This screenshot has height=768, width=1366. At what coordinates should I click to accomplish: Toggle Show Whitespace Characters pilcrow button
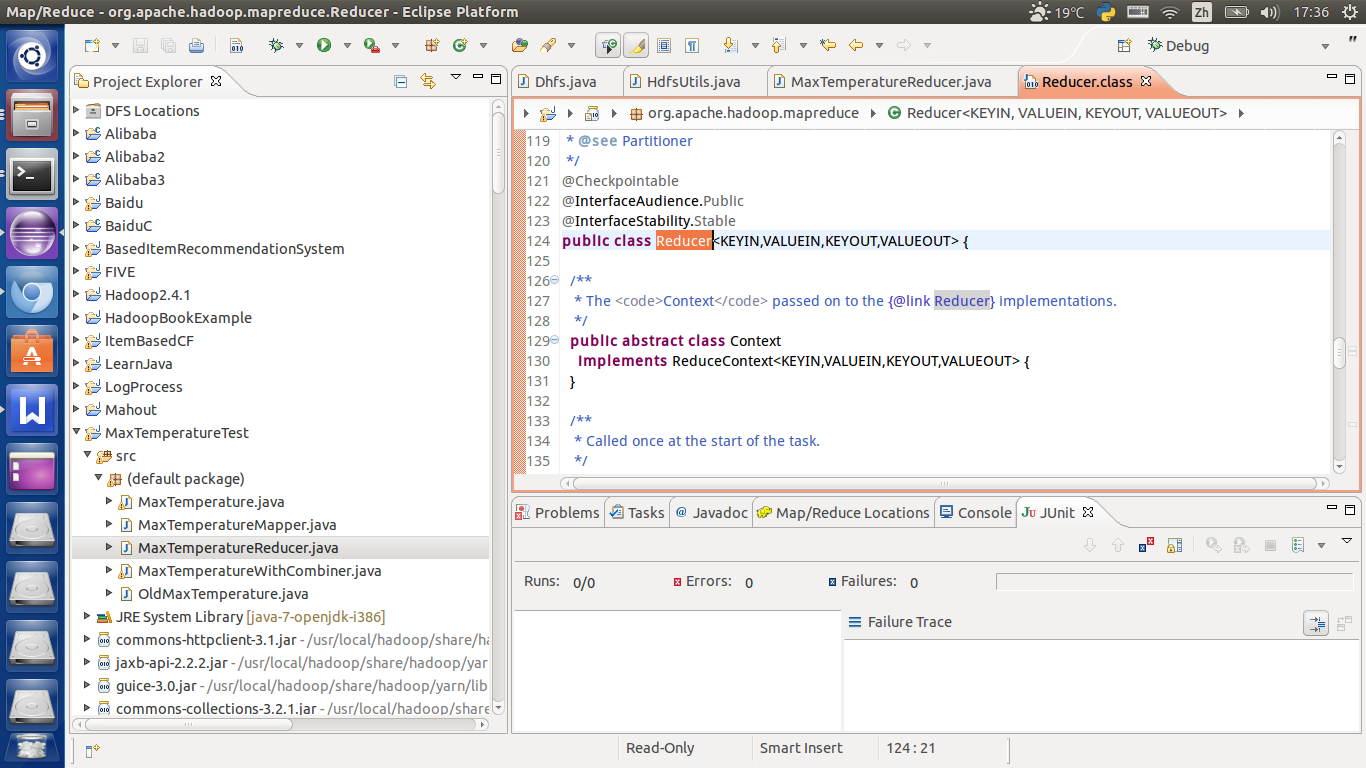coord(692,46)
